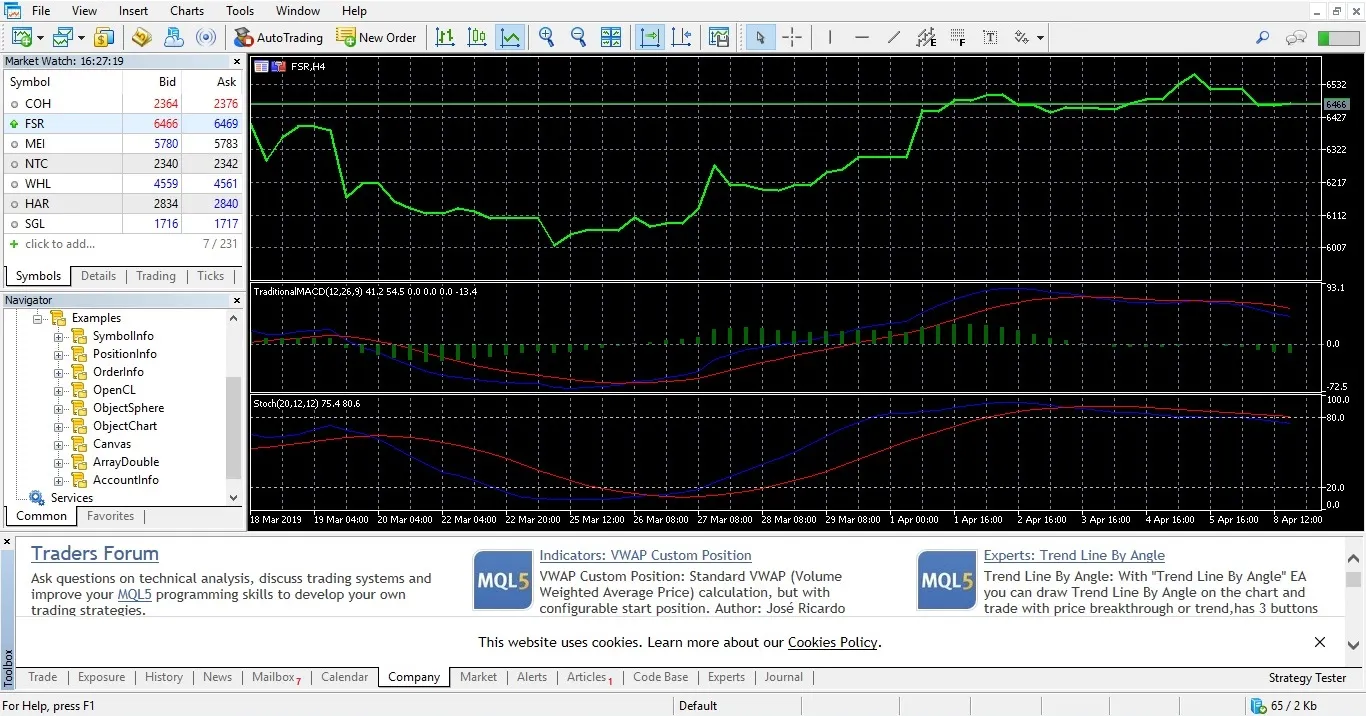Switch to Market Watch Details tab
Screen dimensions: 1366x716
[x=98, y=276]
